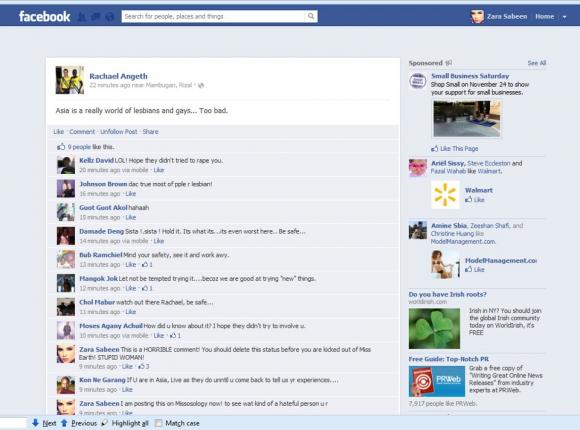Click the Find bar Next arrow
Image resolution: width=580 pixels, height=430 pixels.
coord(35,423)
